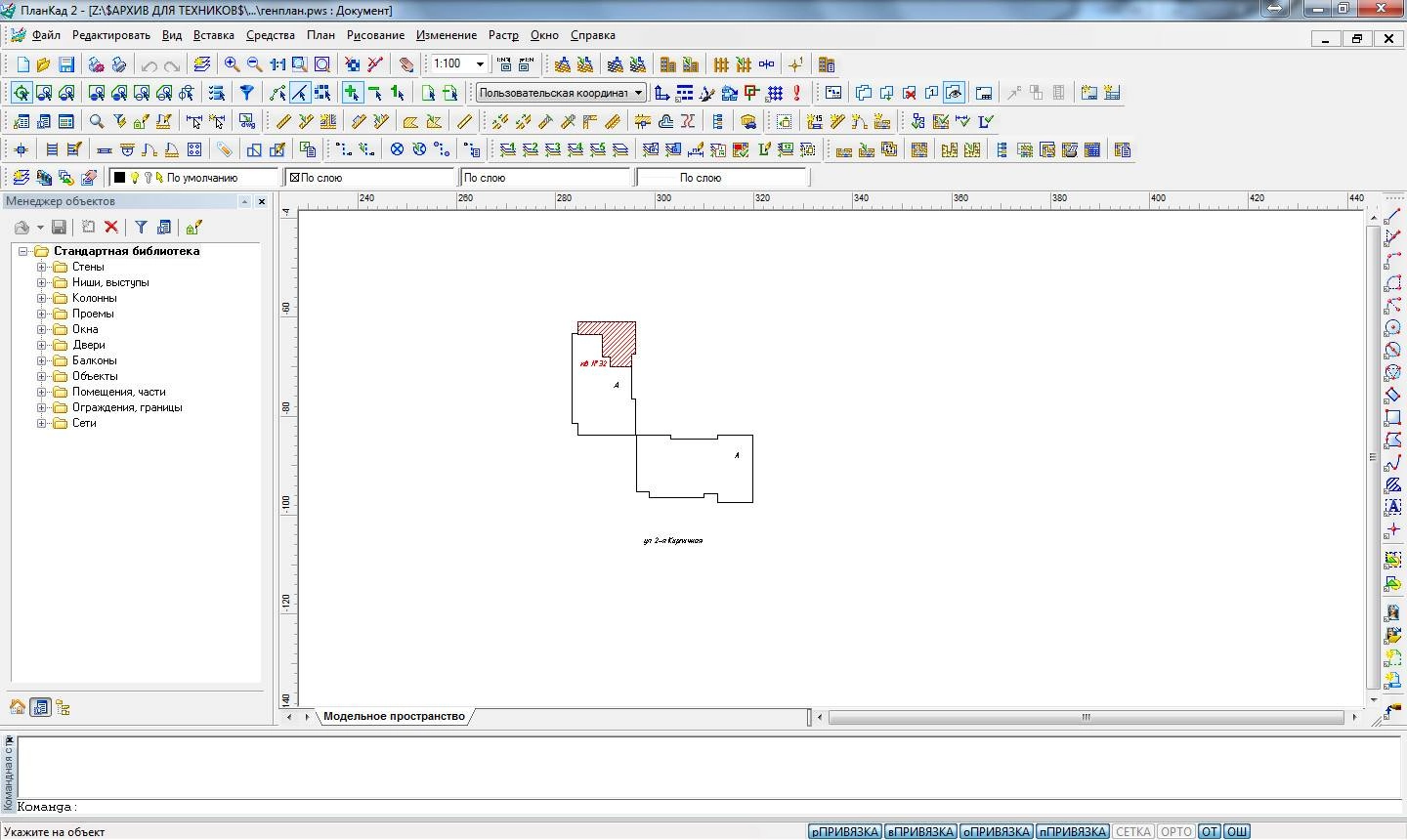Viewport: 1407px width, 840px height.
Task: Select the circle drawing tool in the right toolbar
Action: point(1393,327)
